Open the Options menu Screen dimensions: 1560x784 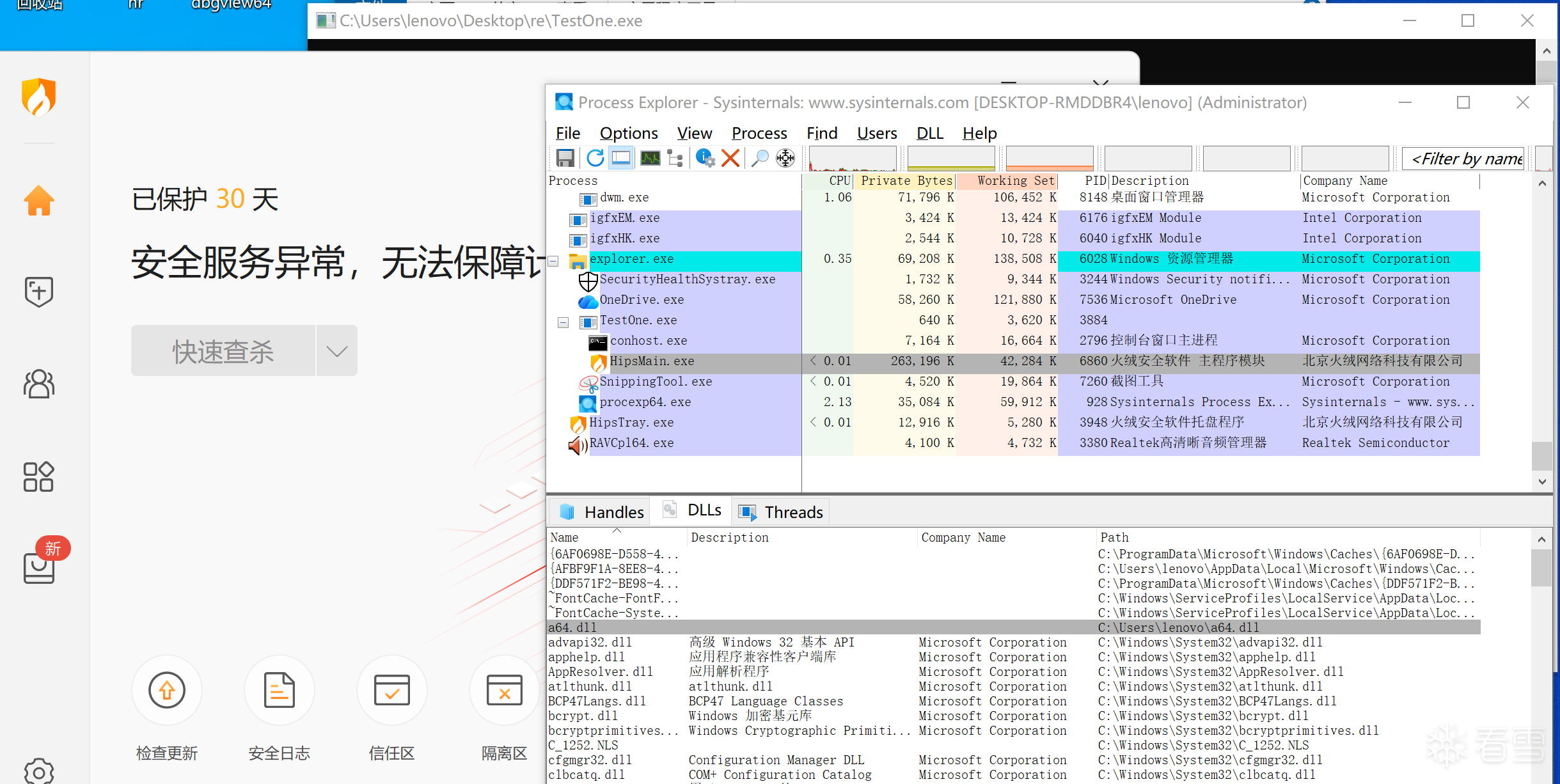pos(628,133)
